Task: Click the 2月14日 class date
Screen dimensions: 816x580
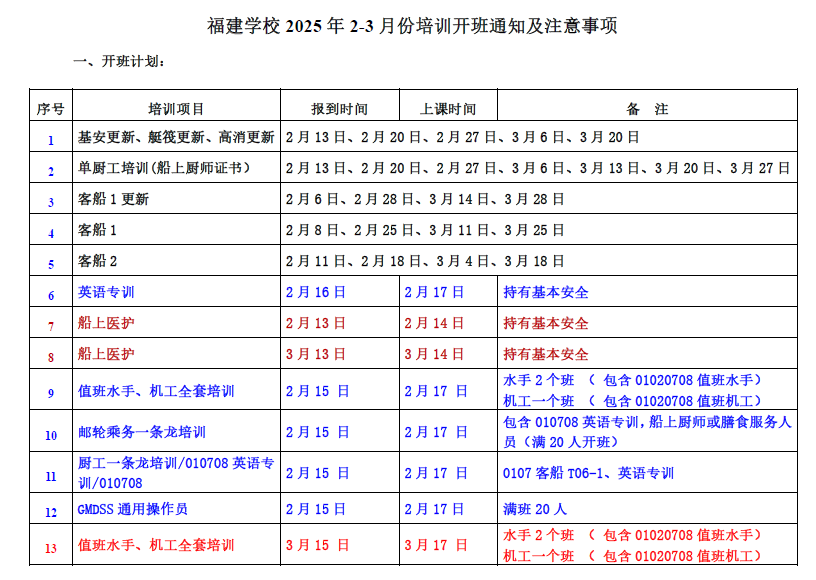Action: tap(434, 323)
